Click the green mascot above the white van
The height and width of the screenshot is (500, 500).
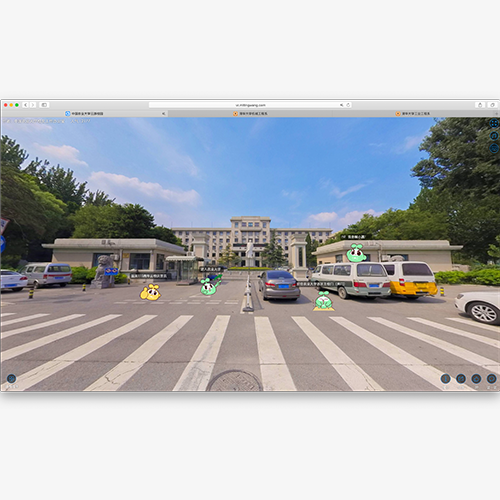pyautogui.click(x=356, y=253)
